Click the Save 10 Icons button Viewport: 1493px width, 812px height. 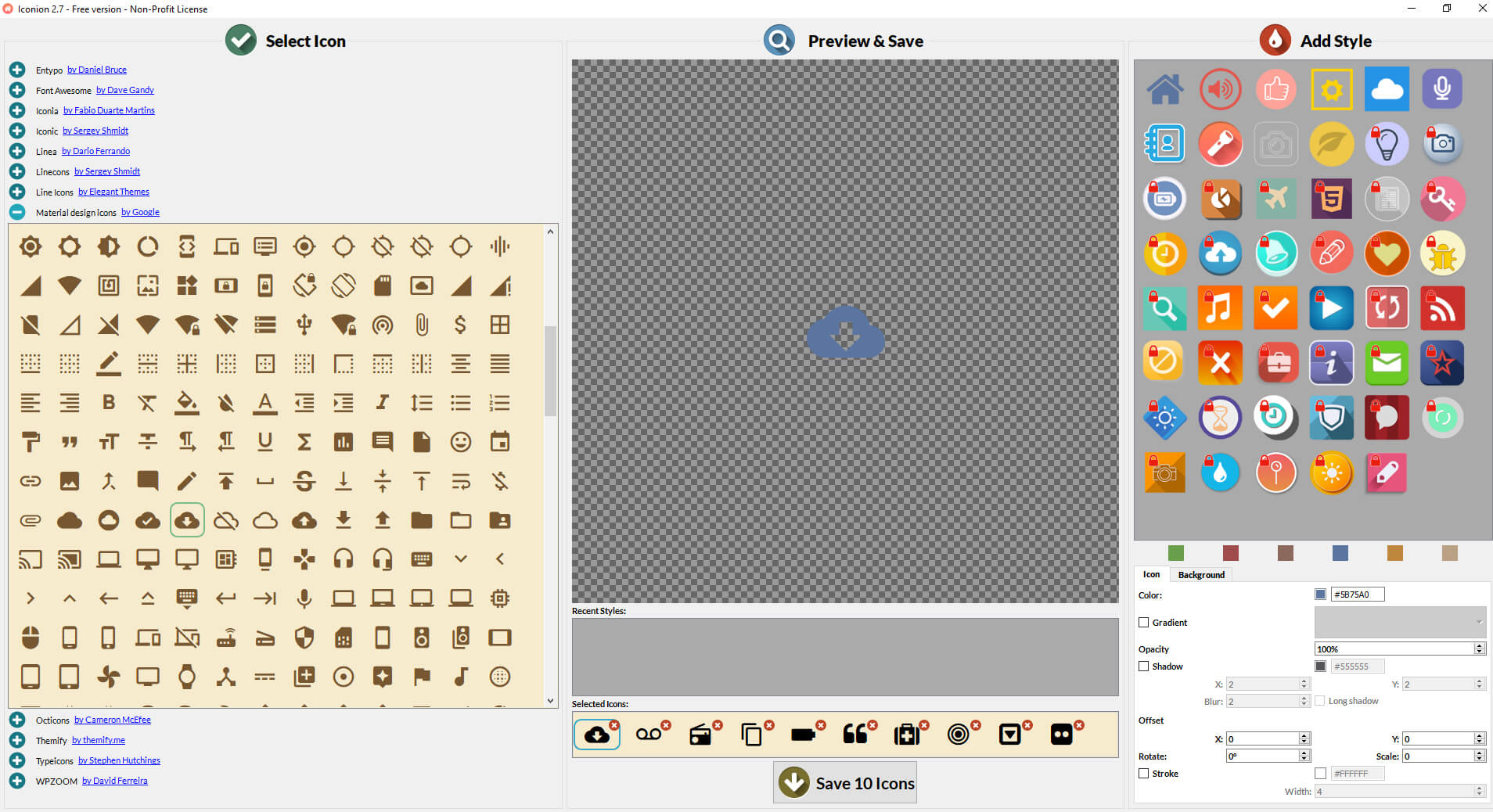pos(845,783)
